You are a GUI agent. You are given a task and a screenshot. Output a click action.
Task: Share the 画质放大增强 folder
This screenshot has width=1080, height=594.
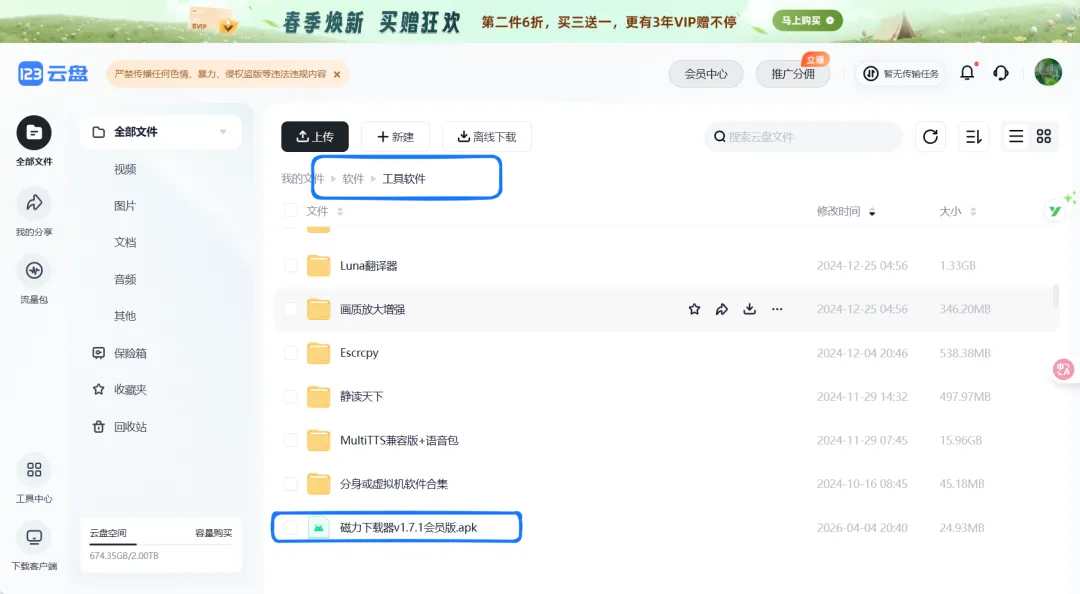722,309
